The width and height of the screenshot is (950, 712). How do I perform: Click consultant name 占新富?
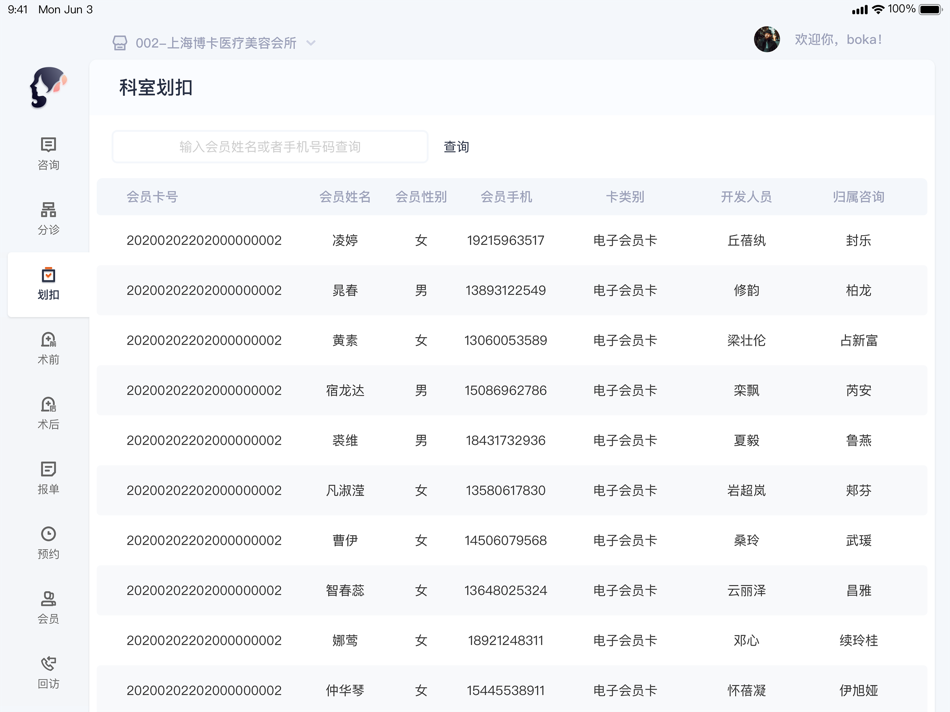pos(858,340)
